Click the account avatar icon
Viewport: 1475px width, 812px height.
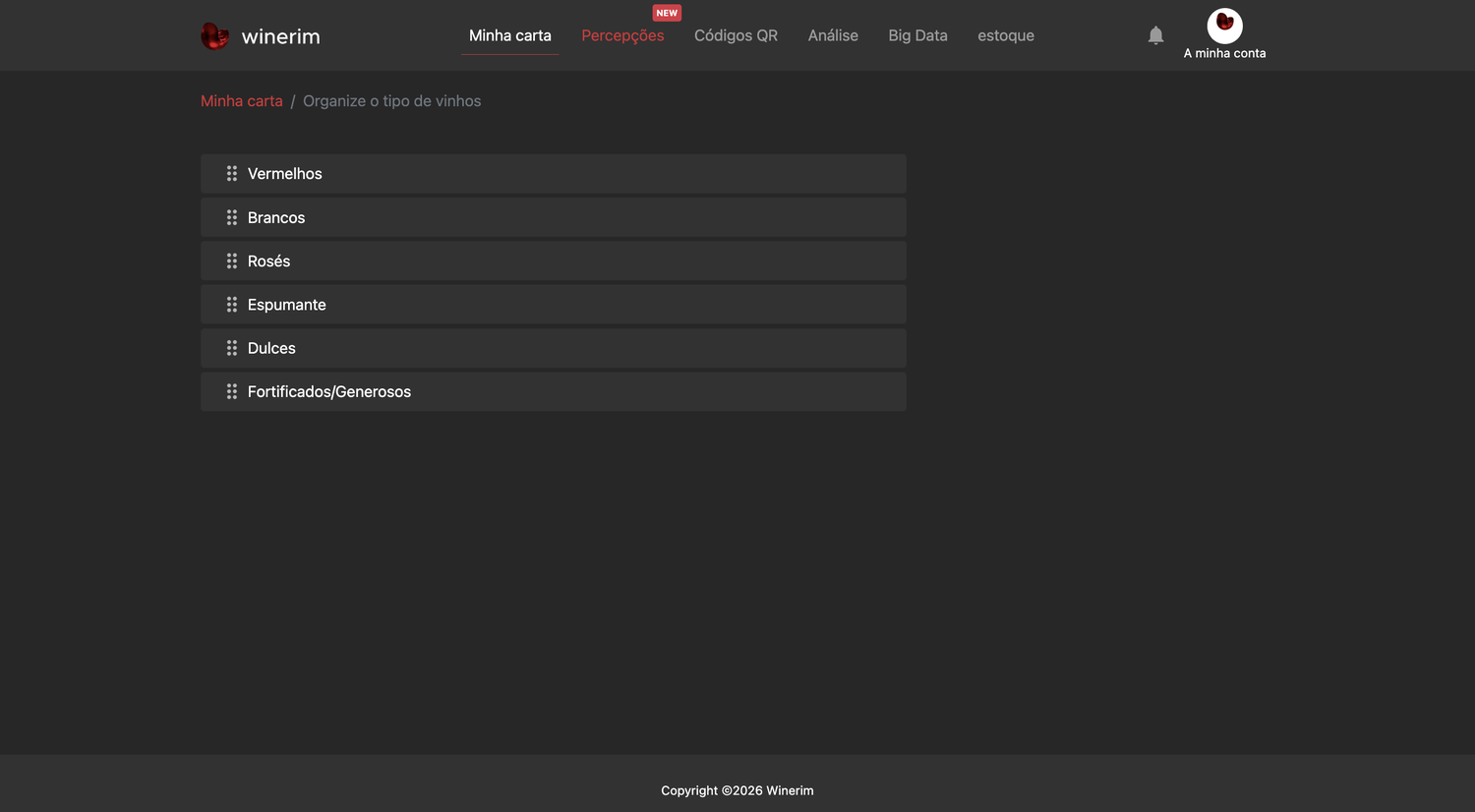coord(1224,26)
